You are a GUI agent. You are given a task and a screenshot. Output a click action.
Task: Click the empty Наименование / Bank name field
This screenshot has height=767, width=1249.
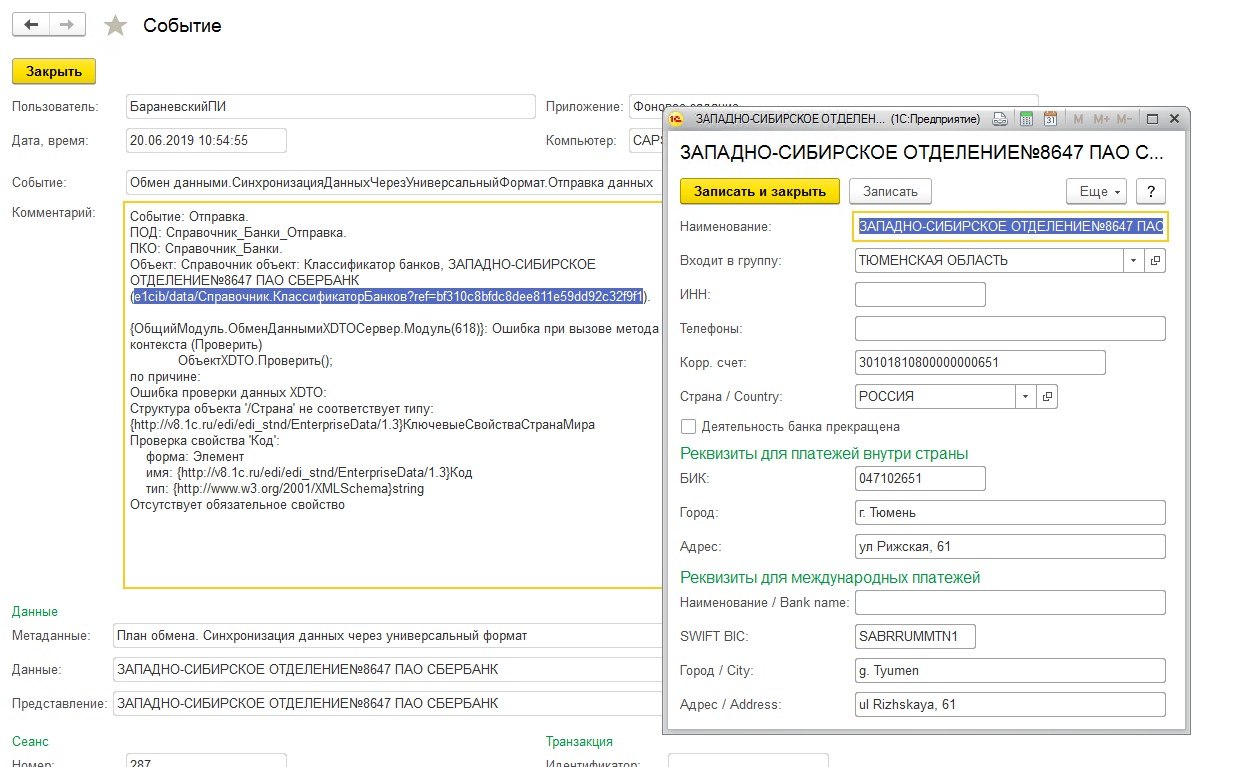1011,602
